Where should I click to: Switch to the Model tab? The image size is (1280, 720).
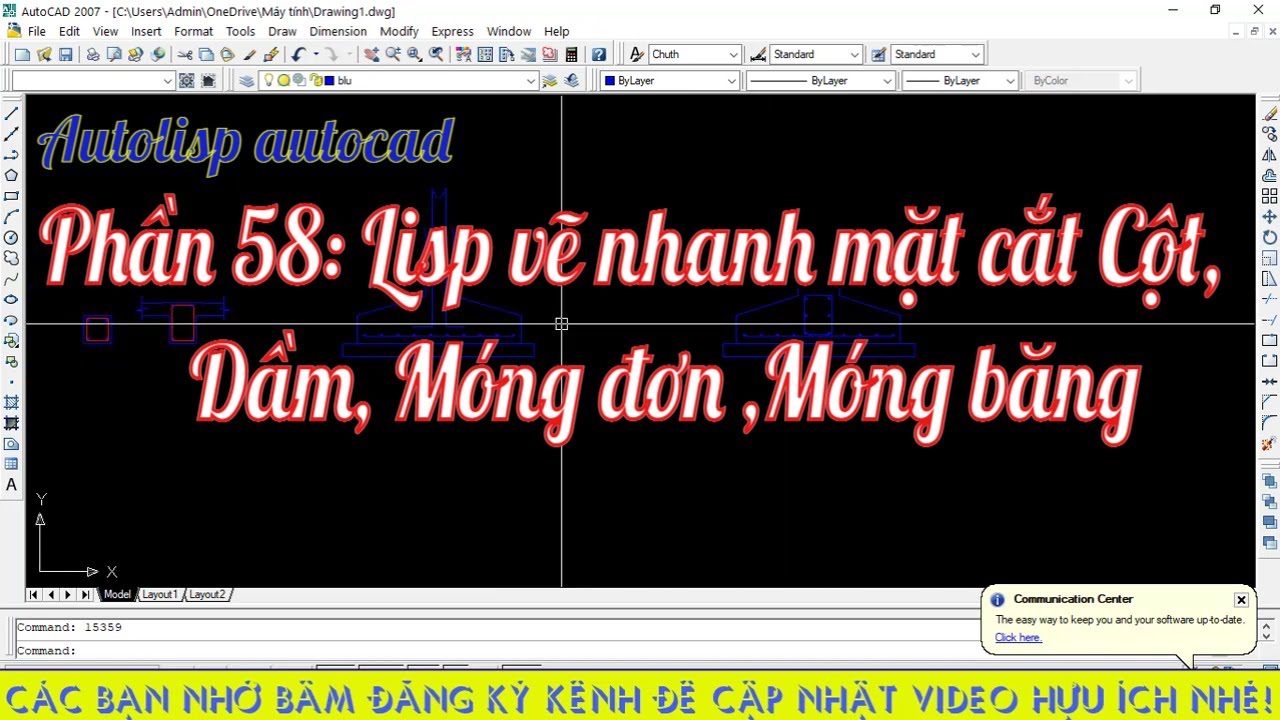click(117, 594)
